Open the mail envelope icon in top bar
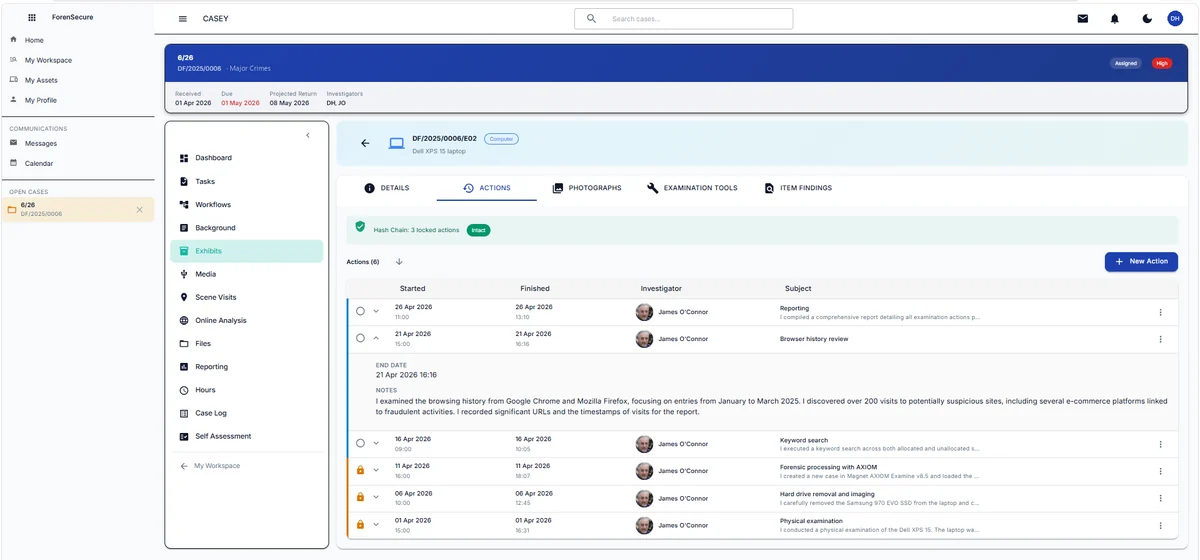 click(x=1082, y=19)
